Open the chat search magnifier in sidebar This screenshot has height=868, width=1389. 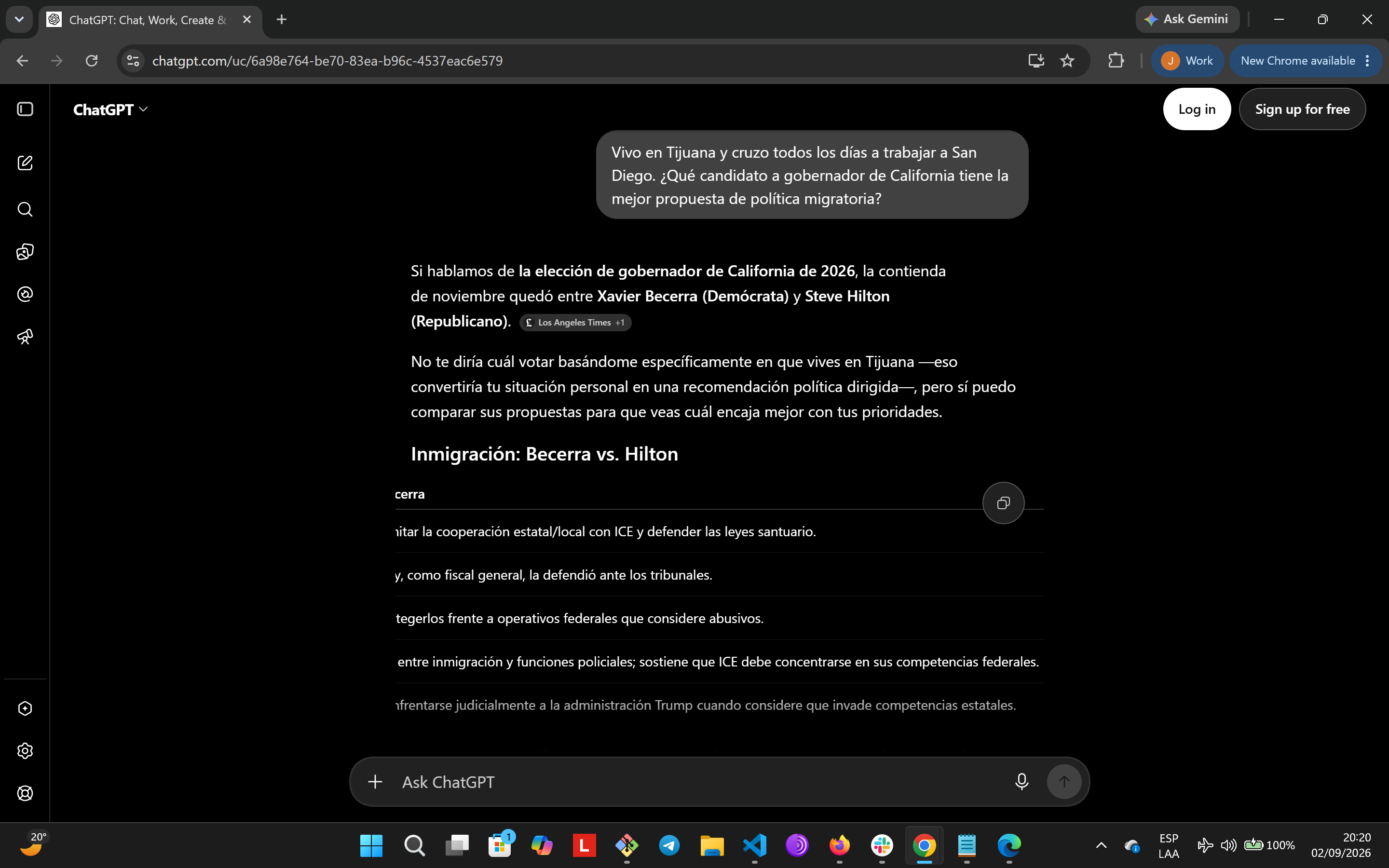25,209
